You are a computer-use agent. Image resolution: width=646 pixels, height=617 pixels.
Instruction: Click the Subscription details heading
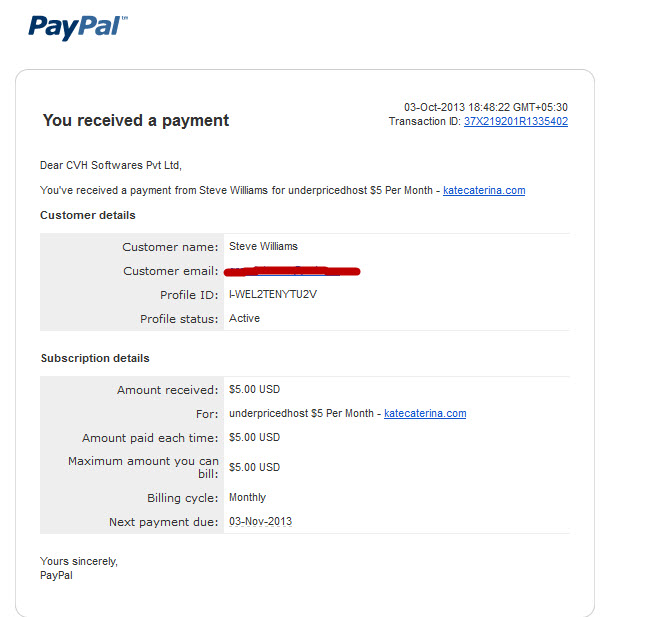coord(95,358)
